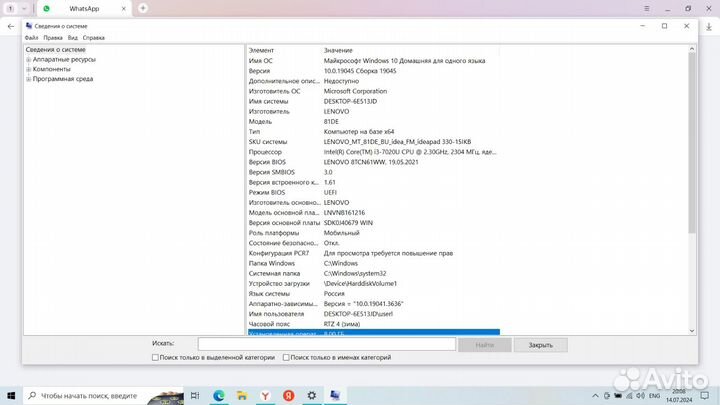Click the scrollbar up arrow
The width and height of the screenshot is (720, 405).
point(692,49)
